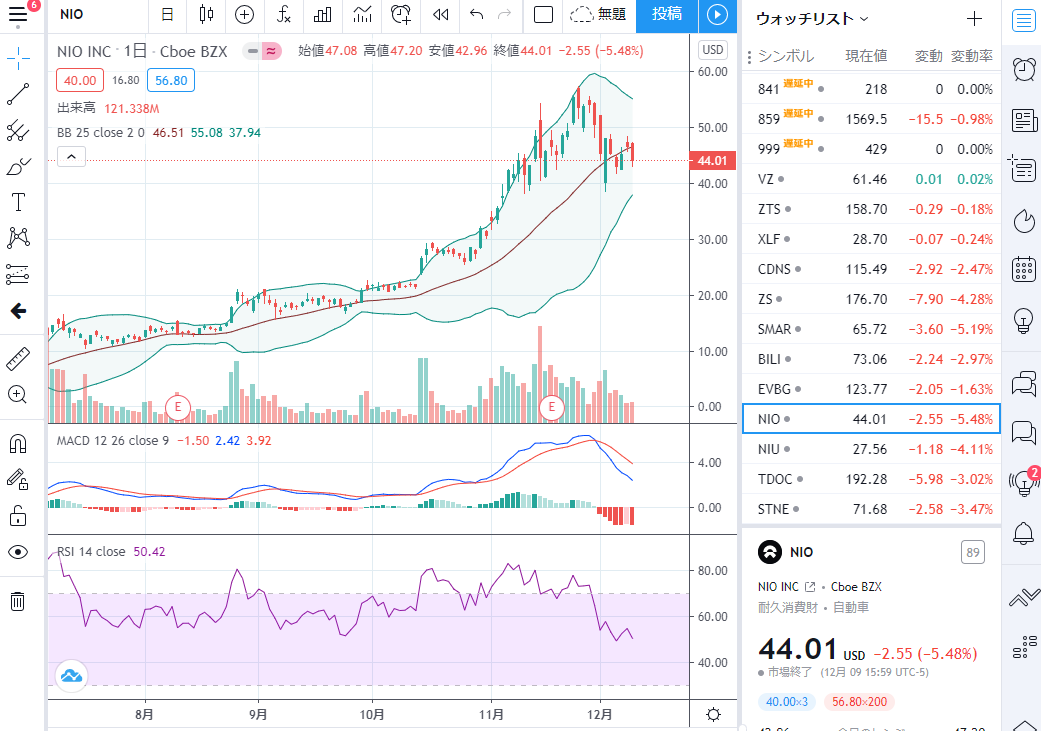Click September earnings E marker
The width and height of the screenshot is (1041, 731).
[177, 407]
